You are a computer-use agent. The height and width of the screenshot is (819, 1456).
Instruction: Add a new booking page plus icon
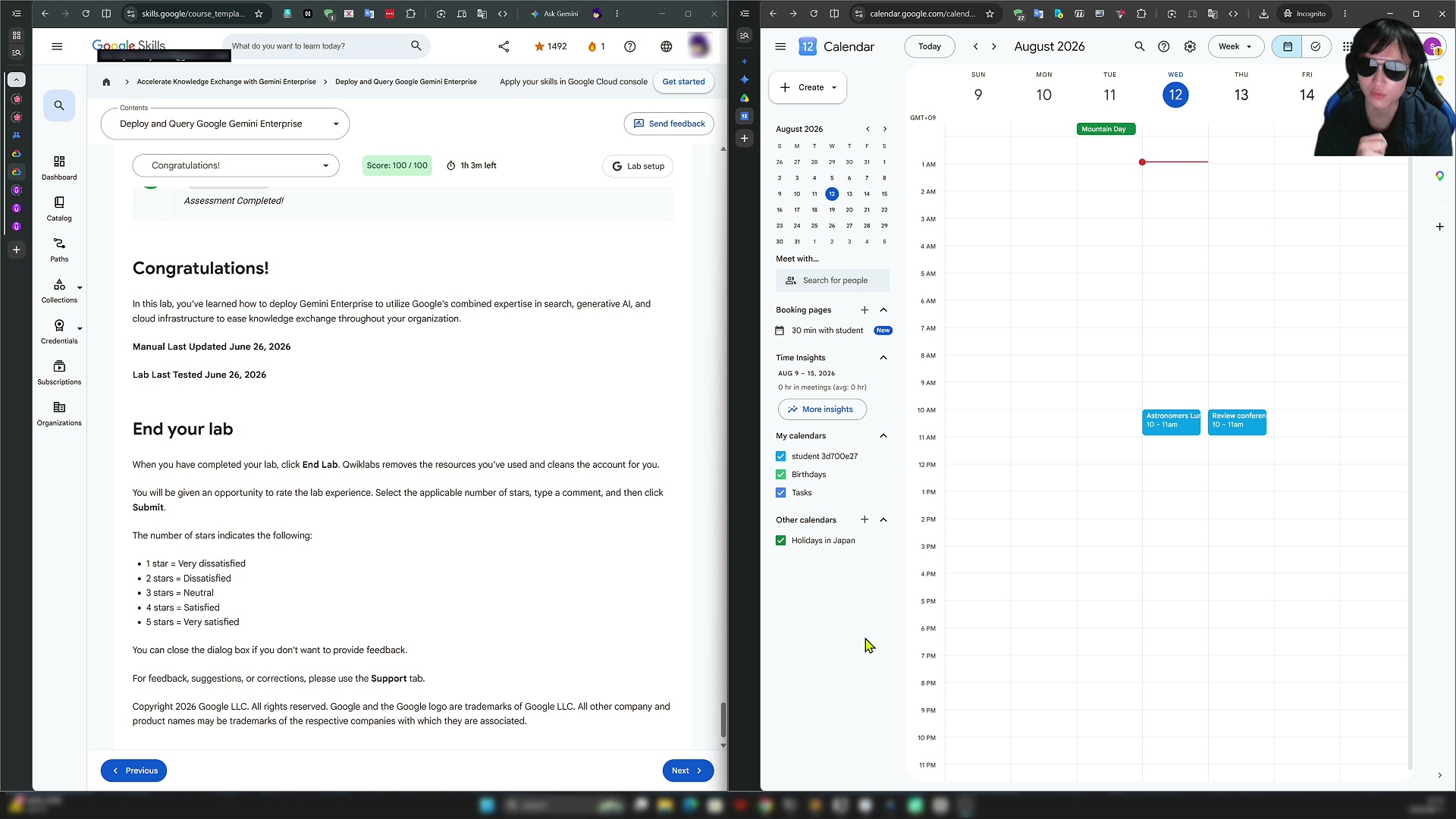pyautogui.click(x=864, y=309)
